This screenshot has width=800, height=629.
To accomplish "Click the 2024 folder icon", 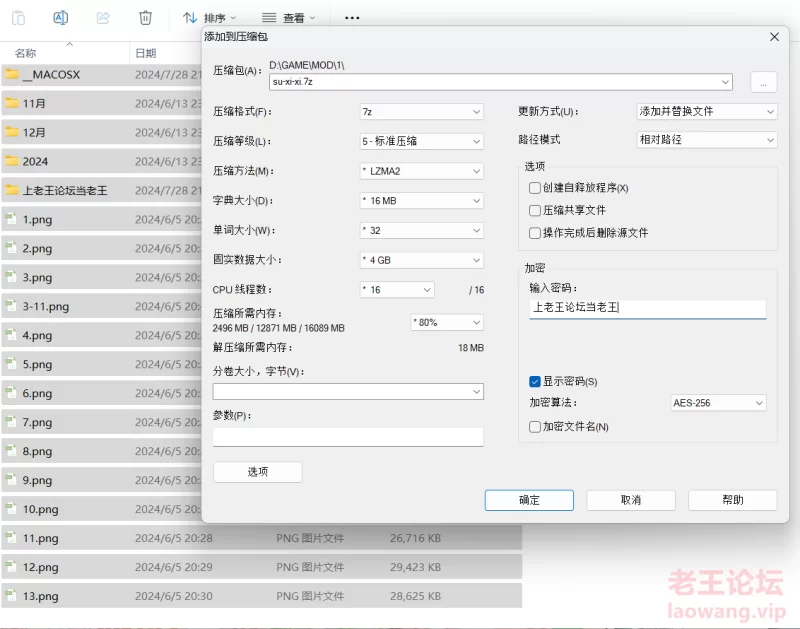I will tap(12, 161).
